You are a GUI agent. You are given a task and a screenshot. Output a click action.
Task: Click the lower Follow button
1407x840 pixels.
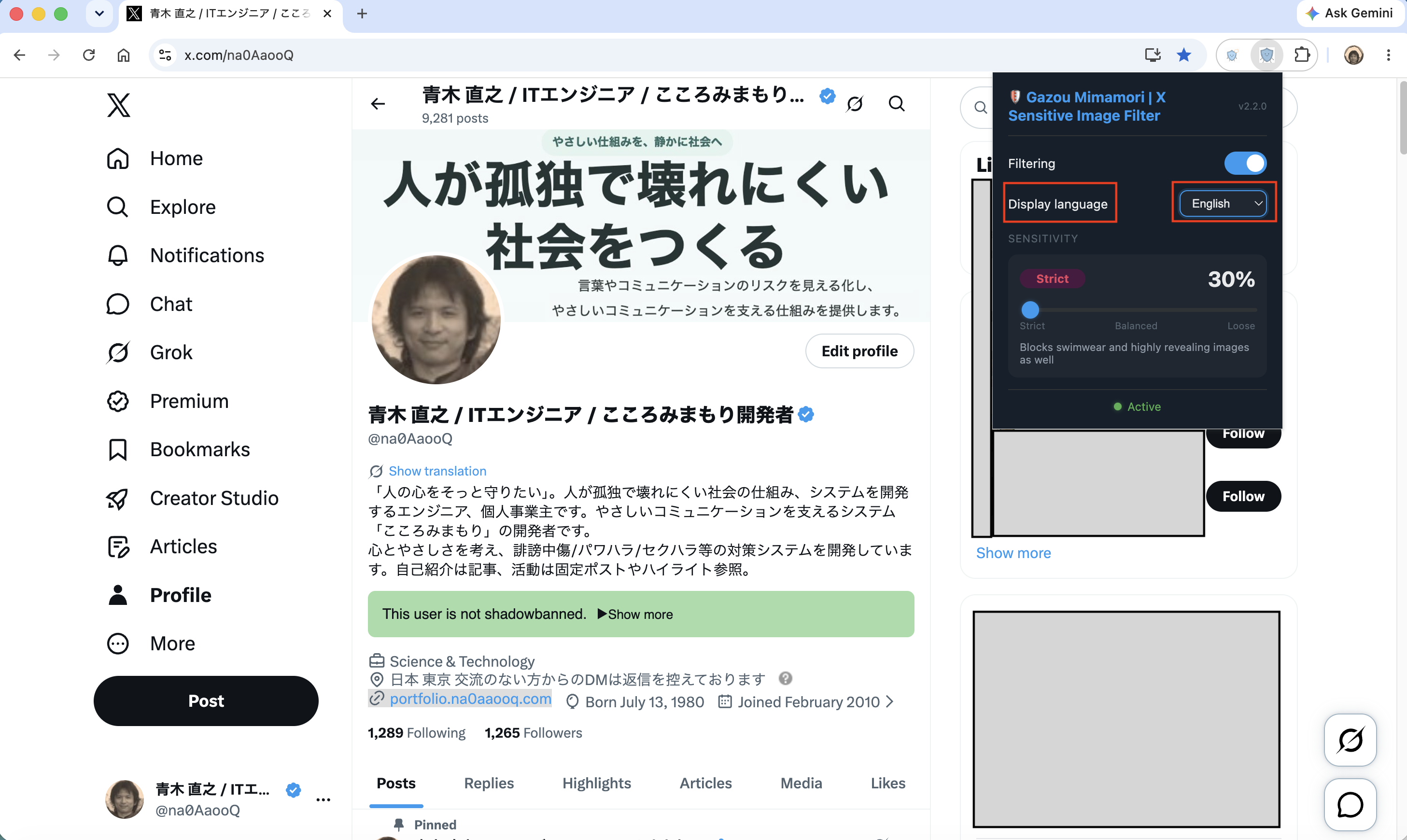(x=1243, y=496)
